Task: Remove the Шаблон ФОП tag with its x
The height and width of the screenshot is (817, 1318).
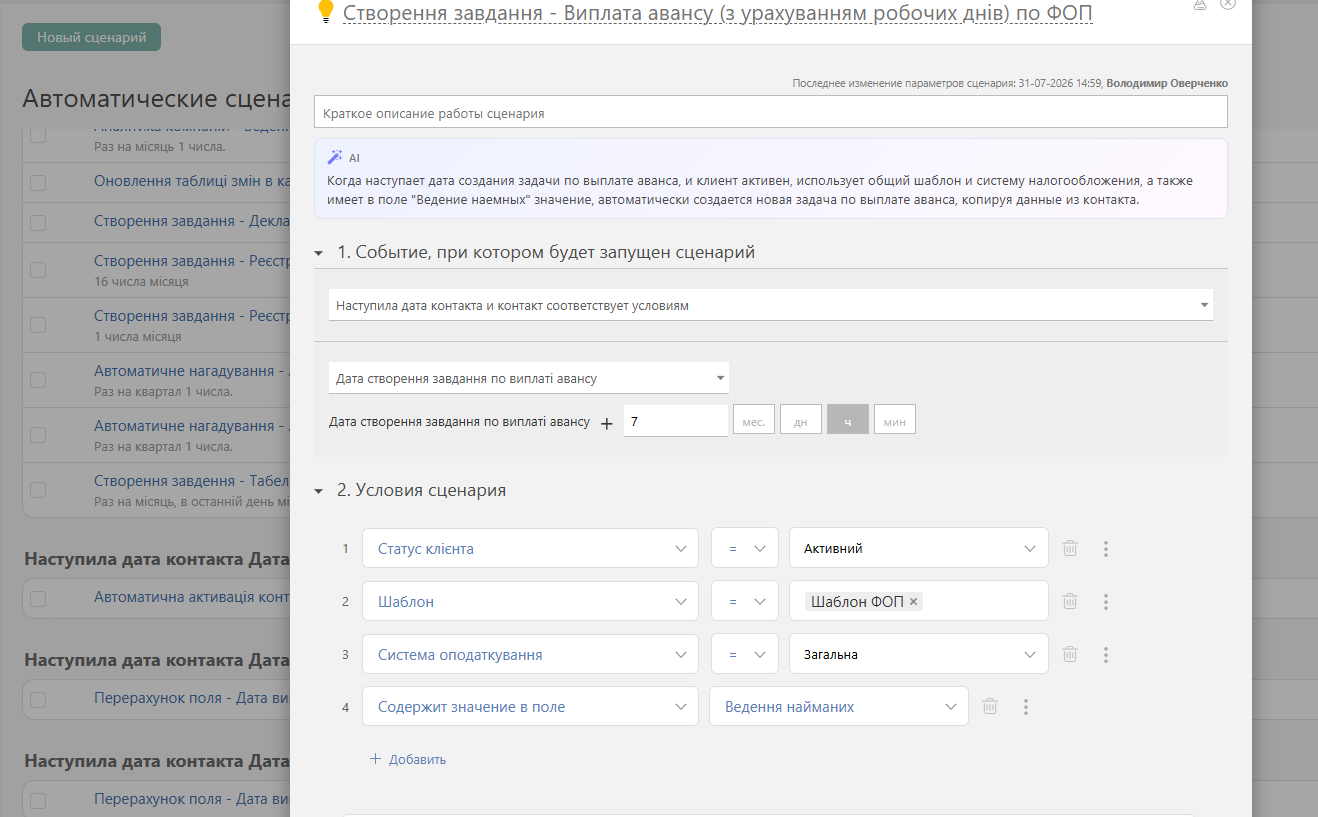Action: (913, 602)
